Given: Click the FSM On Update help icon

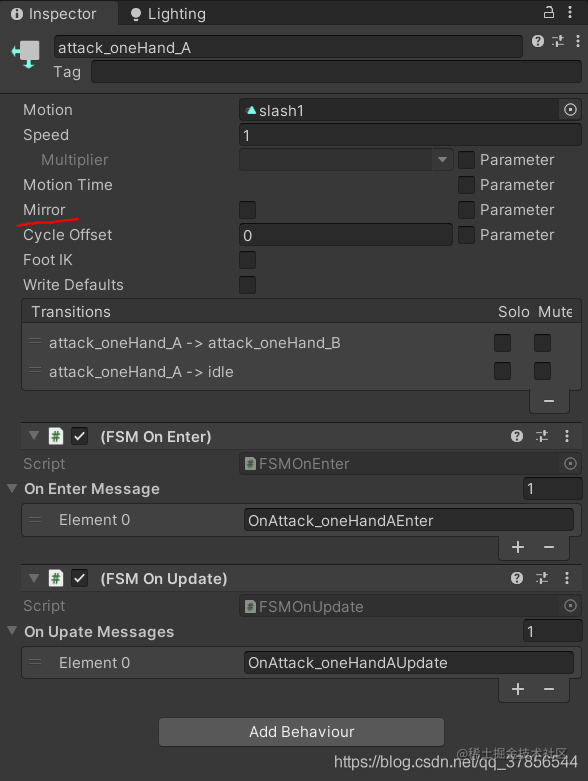Looking at the screenshot, I should pos(517,578).
